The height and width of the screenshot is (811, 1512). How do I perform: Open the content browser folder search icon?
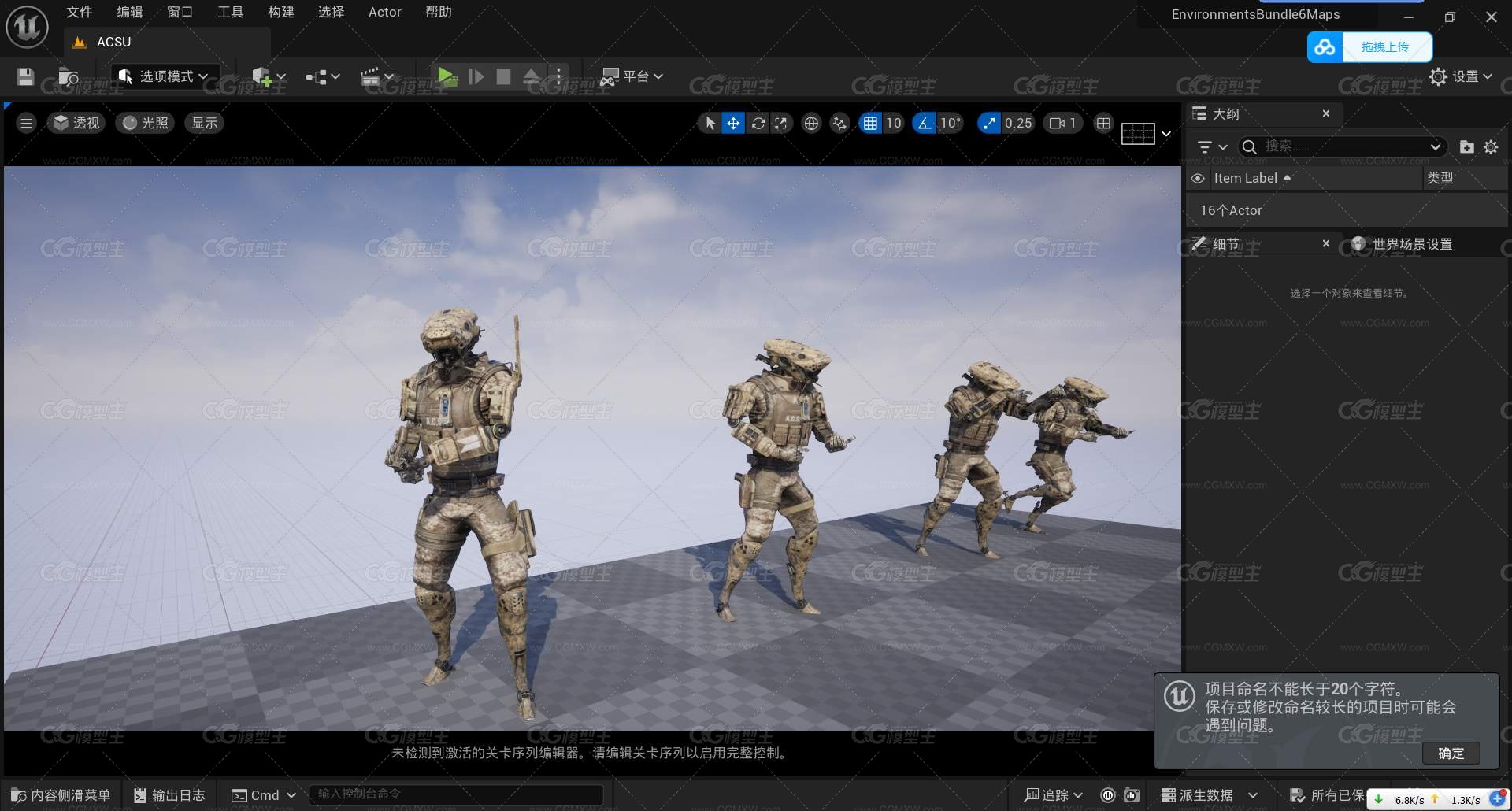tap(69, 76)
